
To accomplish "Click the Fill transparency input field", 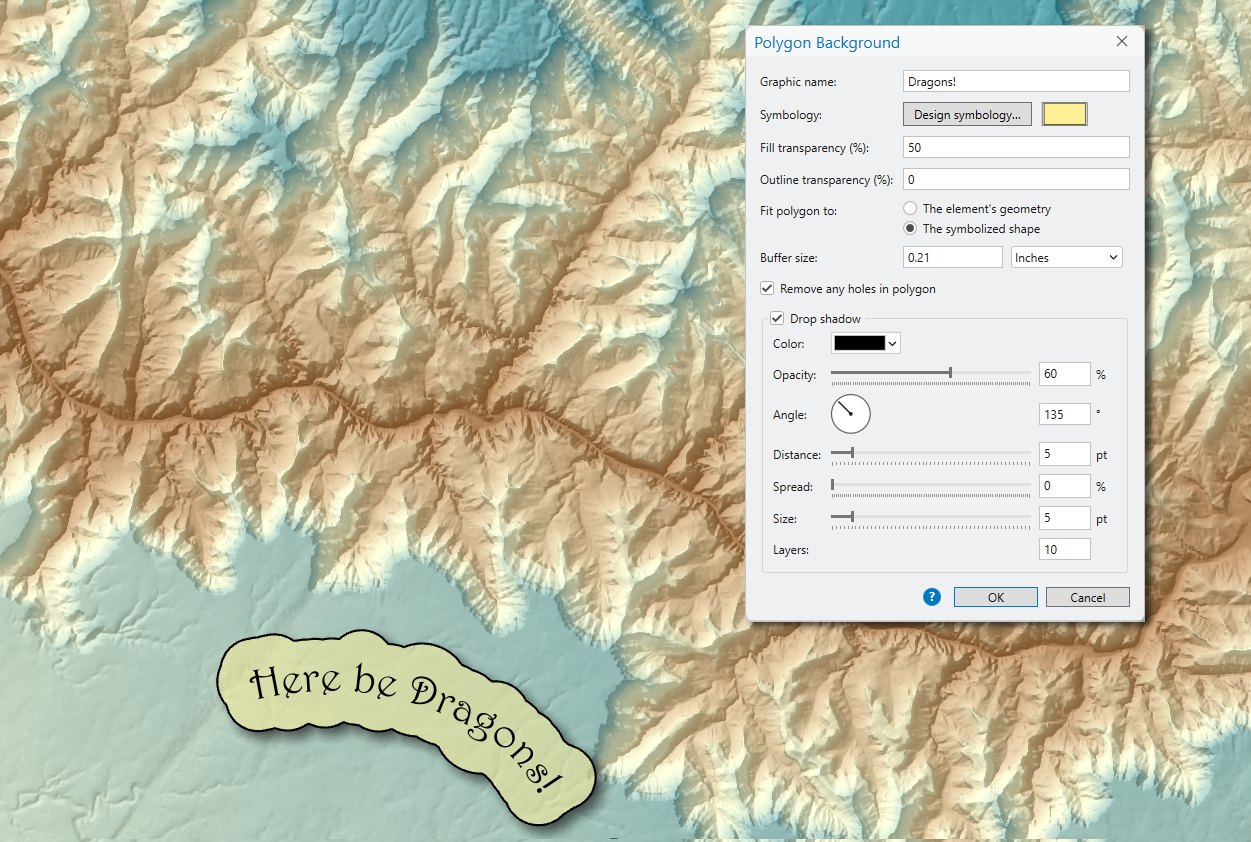I will (1016, 147).
